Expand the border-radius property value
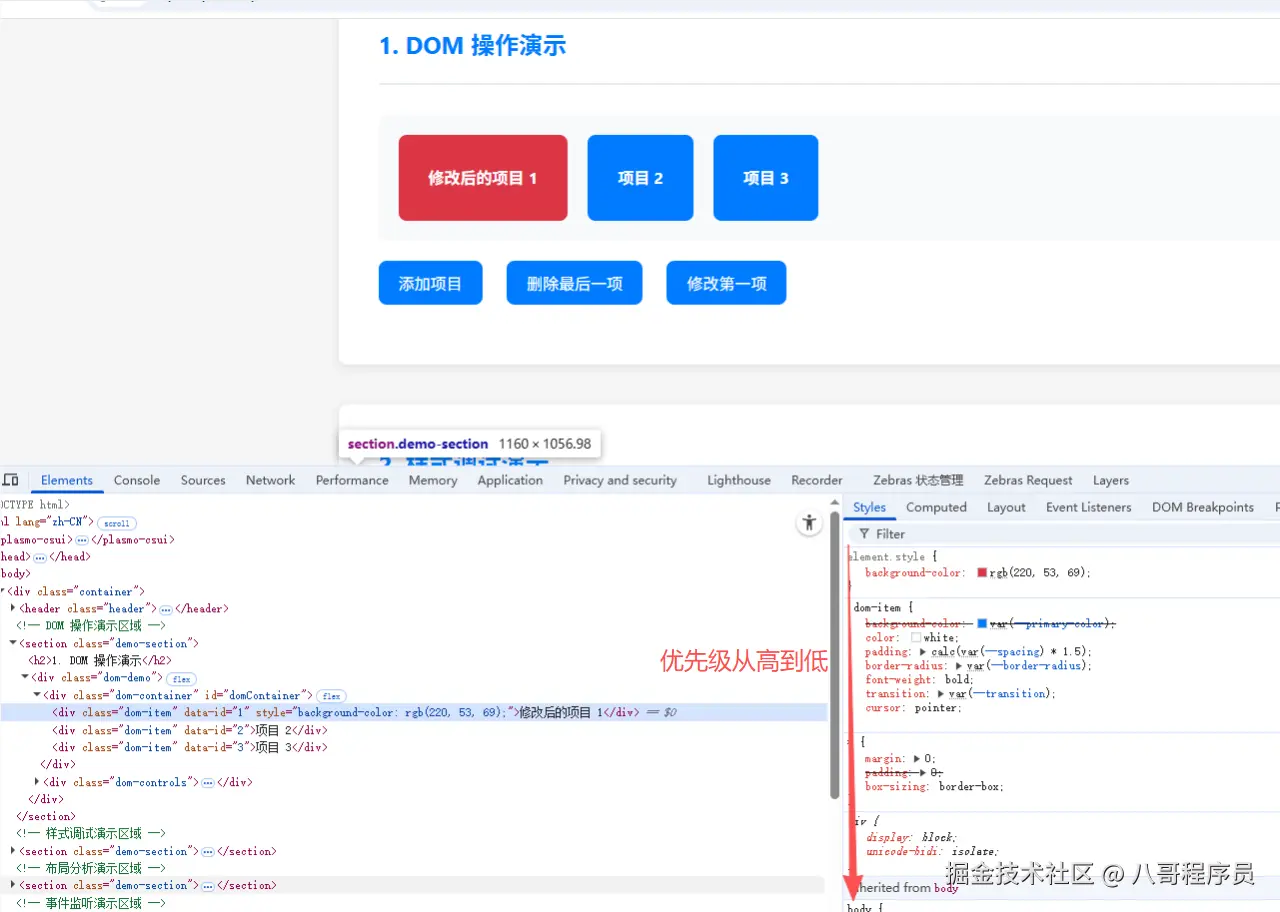 pyautogui.click(x=960, y=666)
